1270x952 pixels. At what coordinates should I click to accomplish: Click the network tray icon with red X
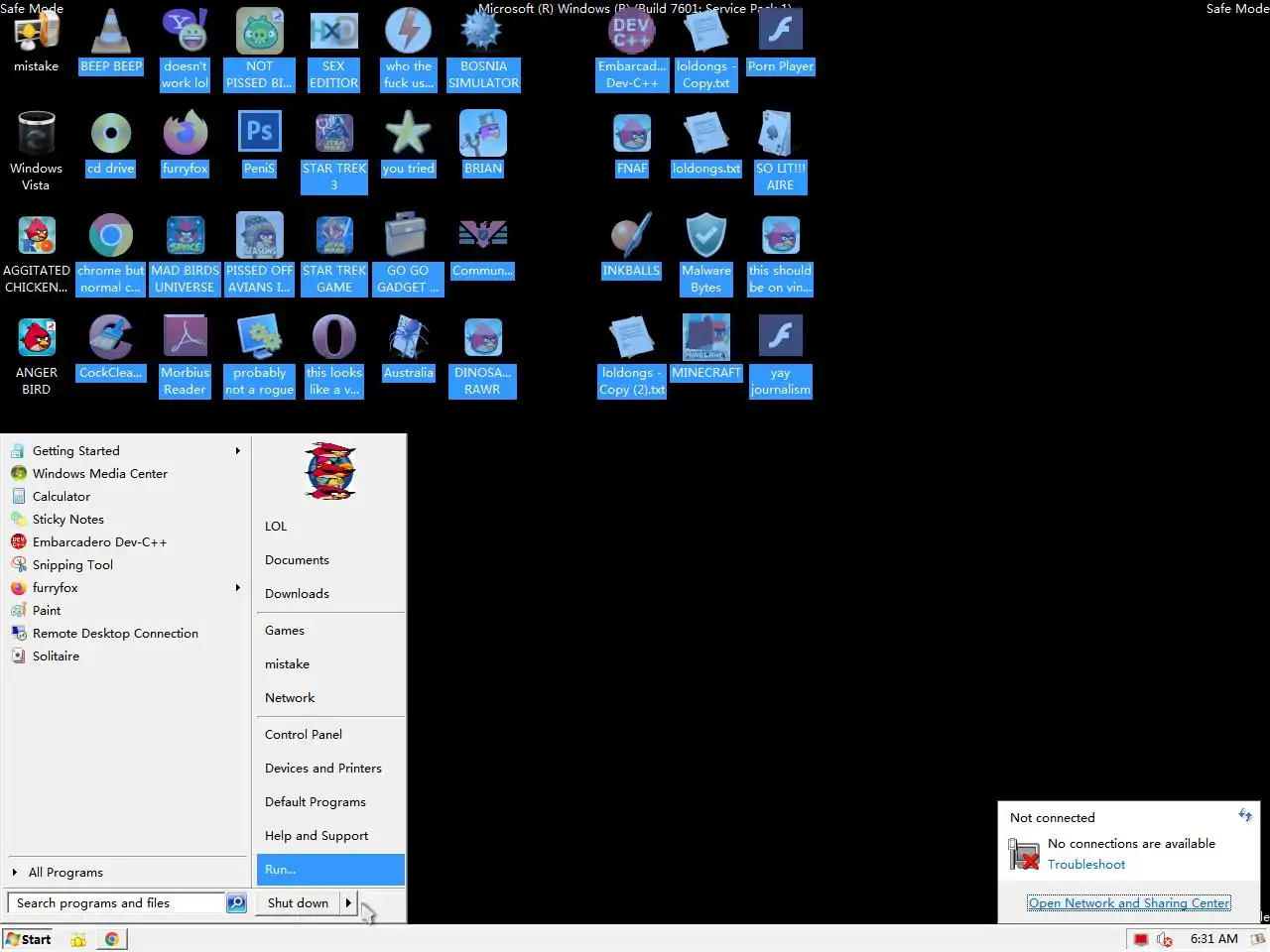[x=1165, y=939]
